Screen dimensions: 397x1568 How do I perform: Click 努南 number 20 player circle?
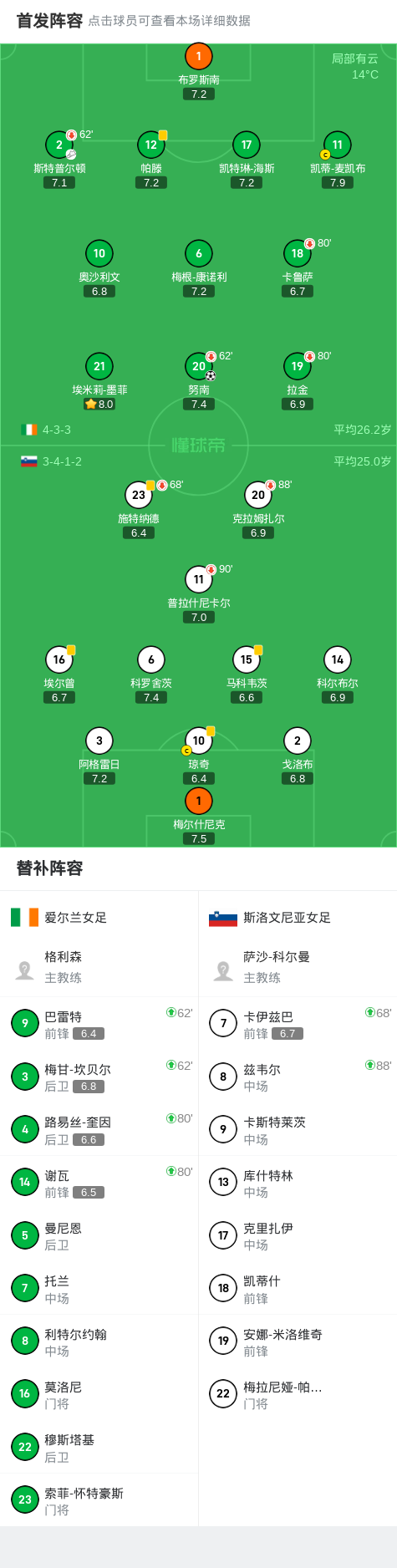pos(199,366)
